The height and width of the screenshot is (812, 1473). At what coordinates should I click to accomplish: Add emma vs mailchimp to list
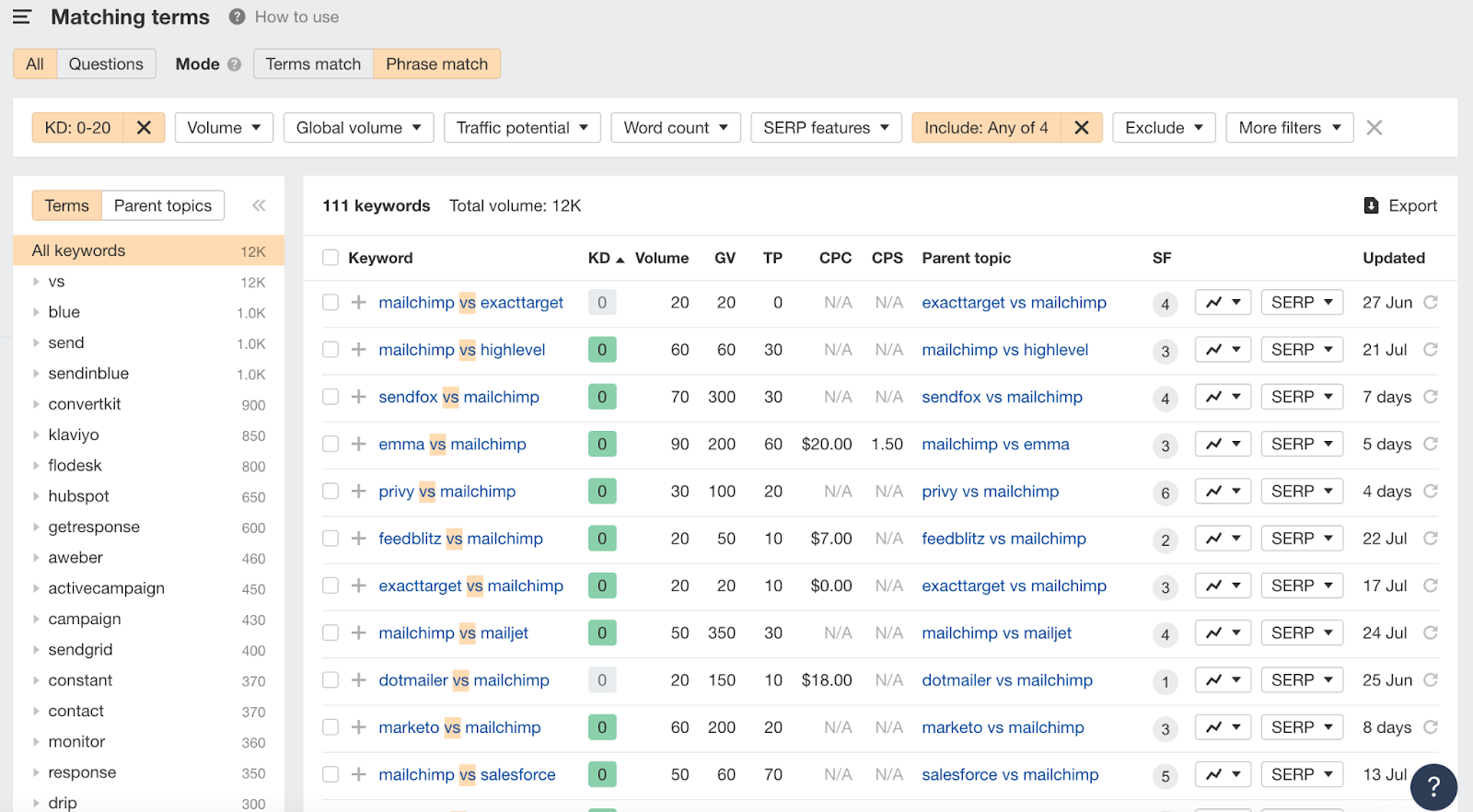tap(359, 445)
